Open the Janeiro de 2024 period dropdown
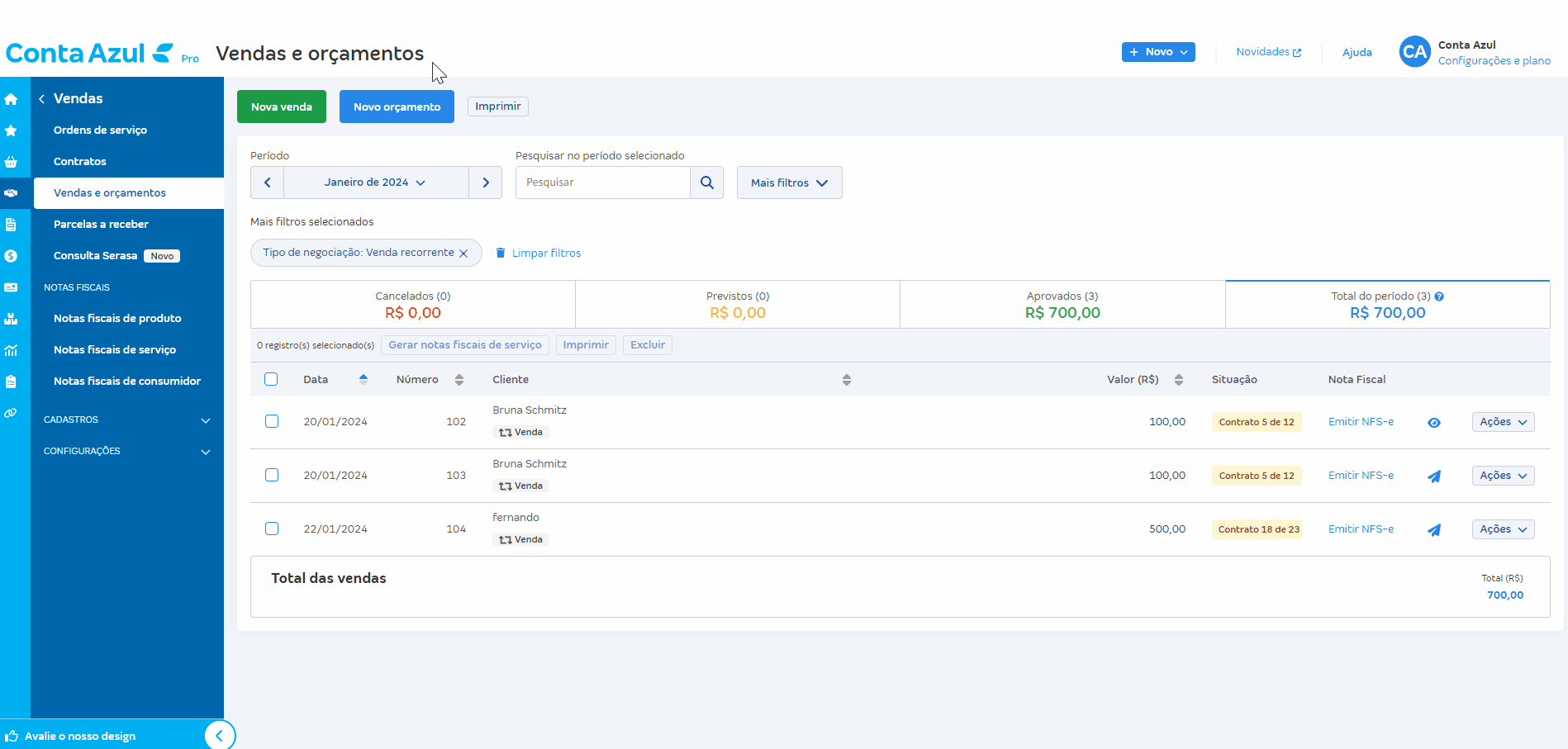Screen dimensions: 1568x749 (376, 183)
